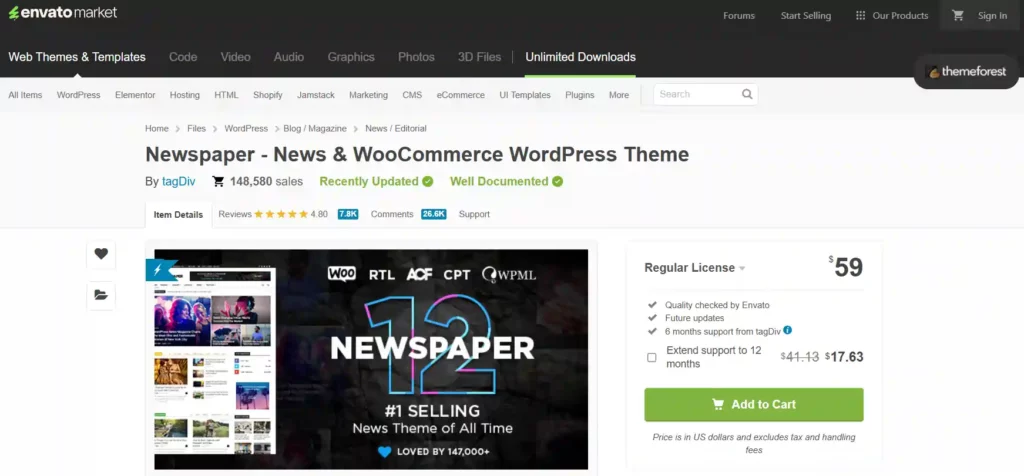Open the Web Themes & Templates menu
This screenshot has width=1024, height=476.
click(x=77, y=57)
